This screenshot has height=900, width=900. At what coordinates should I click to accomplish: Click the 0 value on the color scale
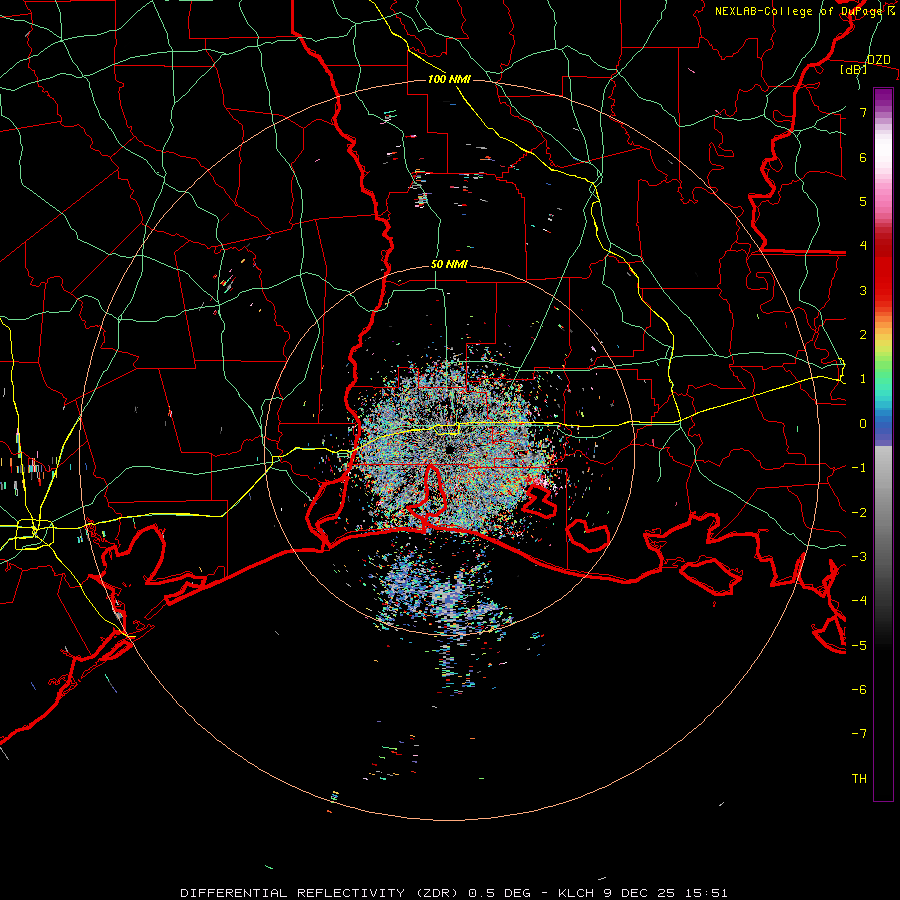click(x=863, y=424)
